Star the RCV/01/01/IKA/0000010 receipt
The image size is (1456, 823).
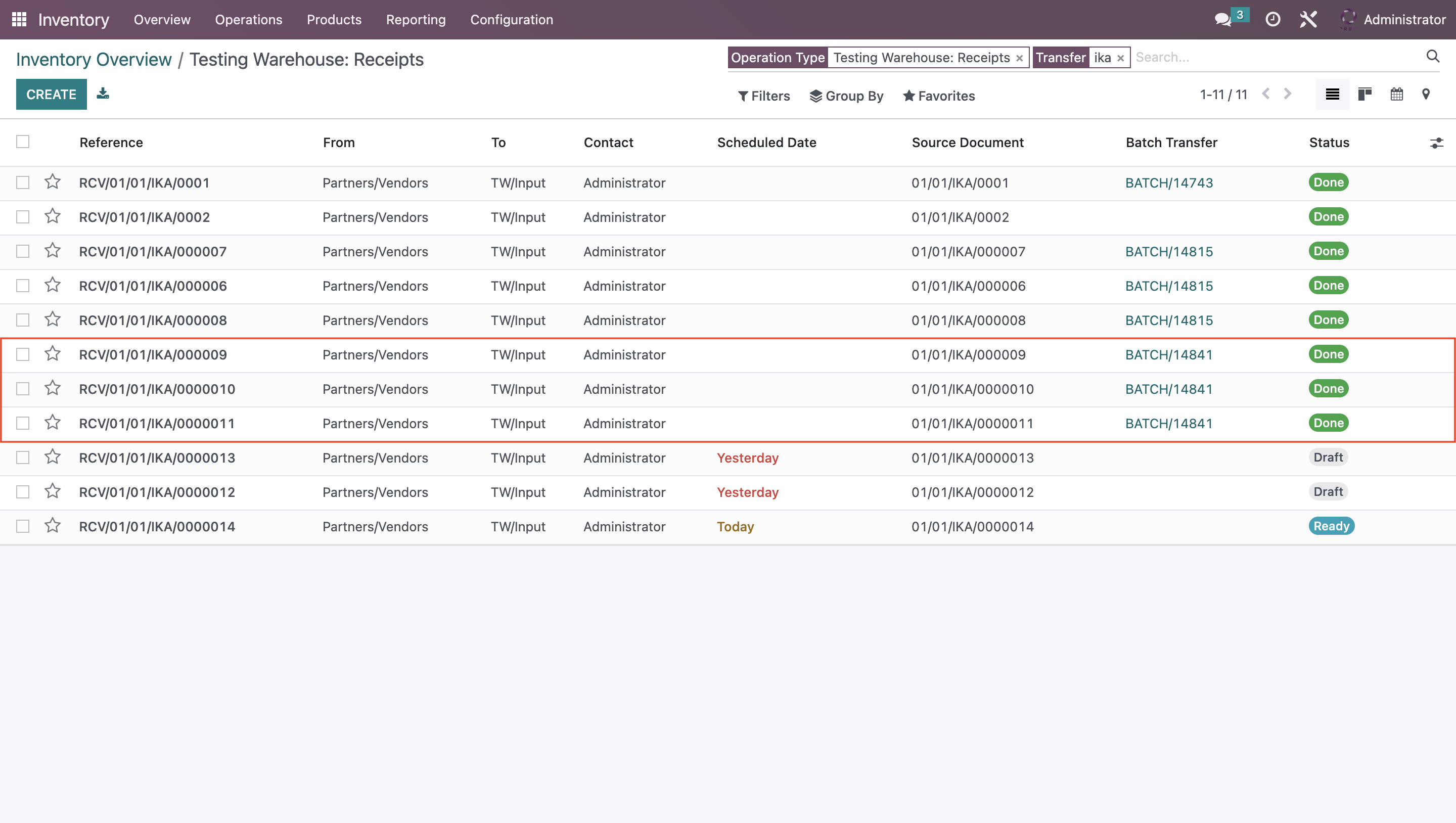[53, 388]
